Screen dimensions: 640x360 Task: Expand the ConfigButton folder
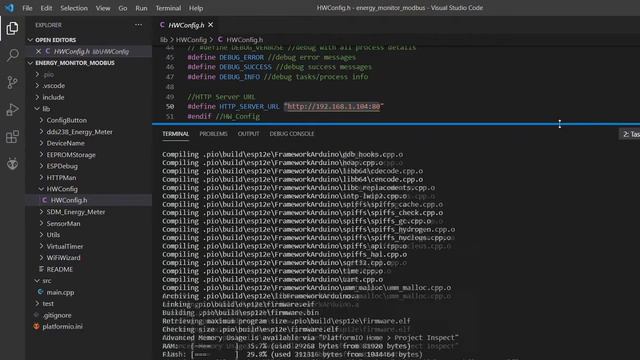(42, 120)
